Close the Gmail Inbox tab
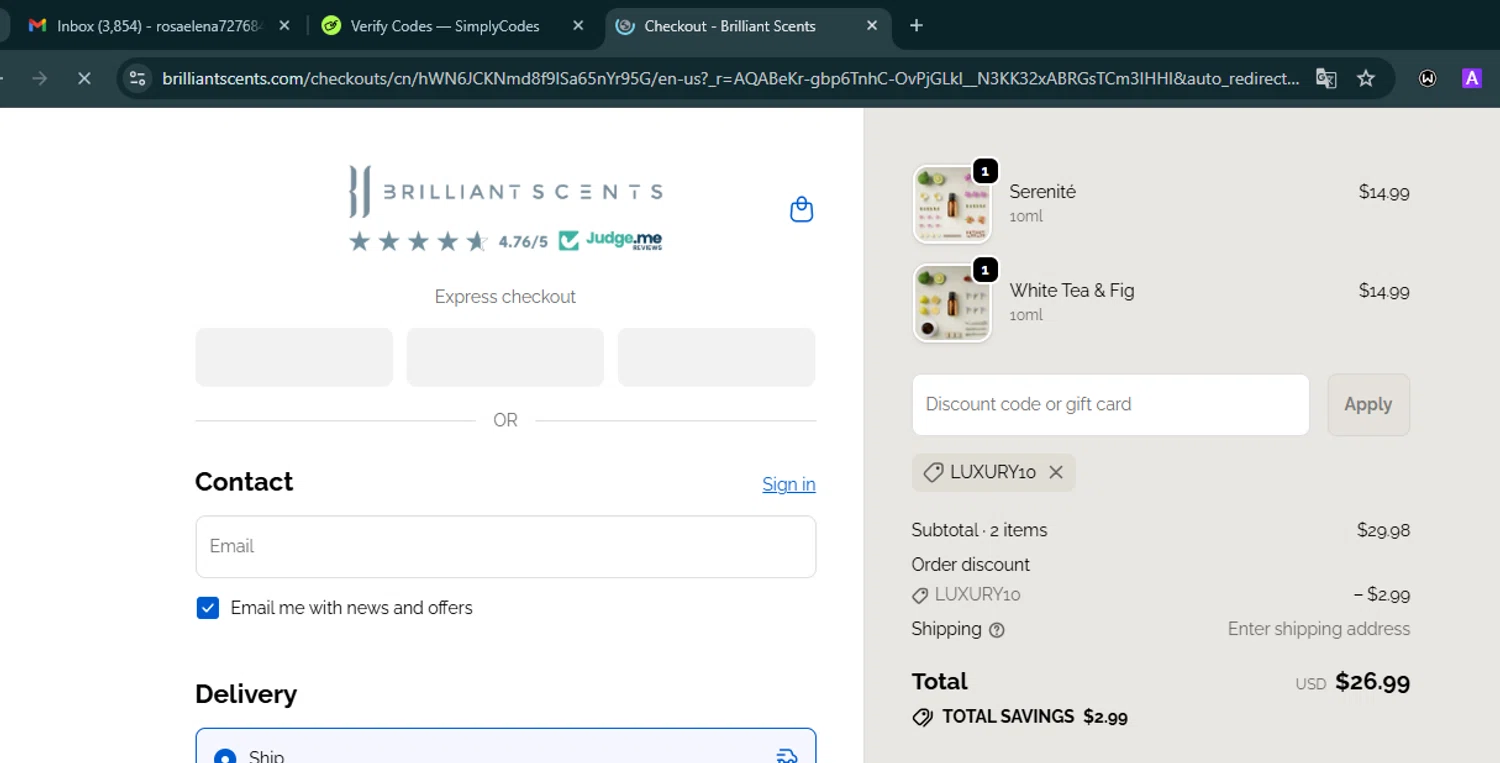 coord(284,26)
